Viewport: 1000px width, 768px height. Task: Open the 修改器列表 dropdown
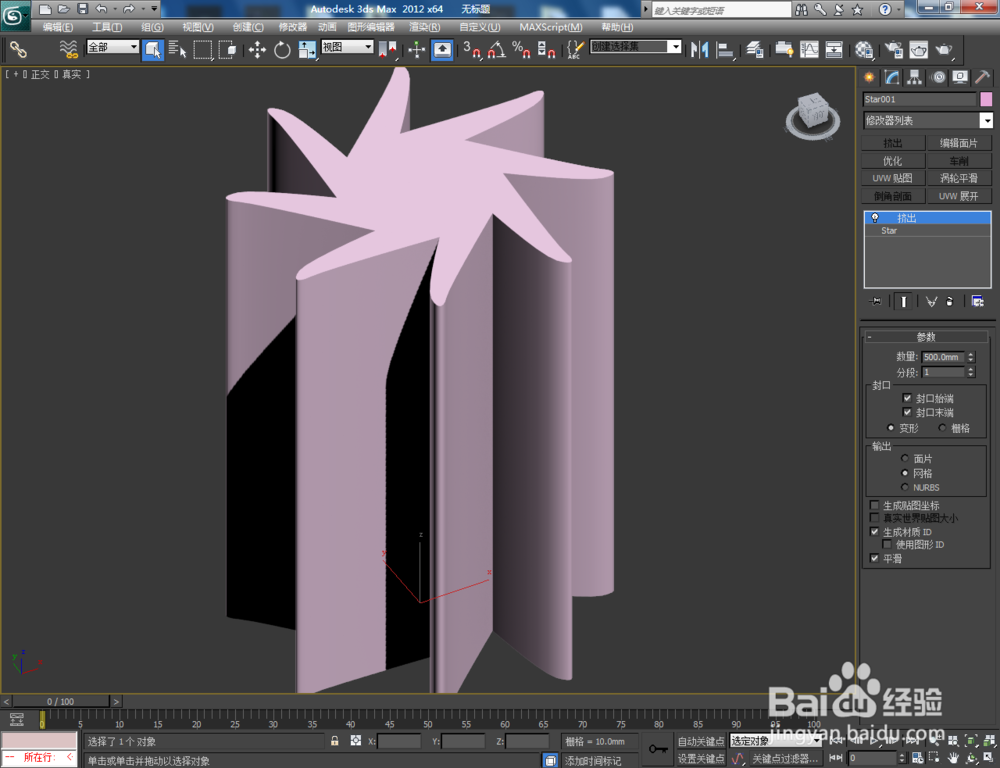(986, 120)
